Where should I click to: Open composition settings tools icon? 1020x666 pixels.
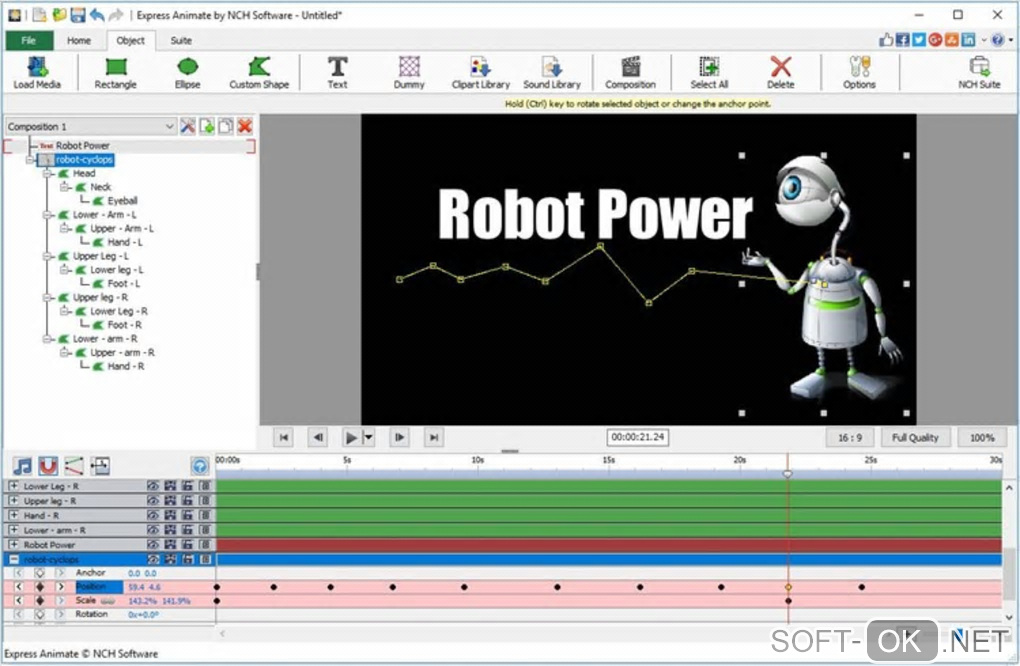(188, 126)
